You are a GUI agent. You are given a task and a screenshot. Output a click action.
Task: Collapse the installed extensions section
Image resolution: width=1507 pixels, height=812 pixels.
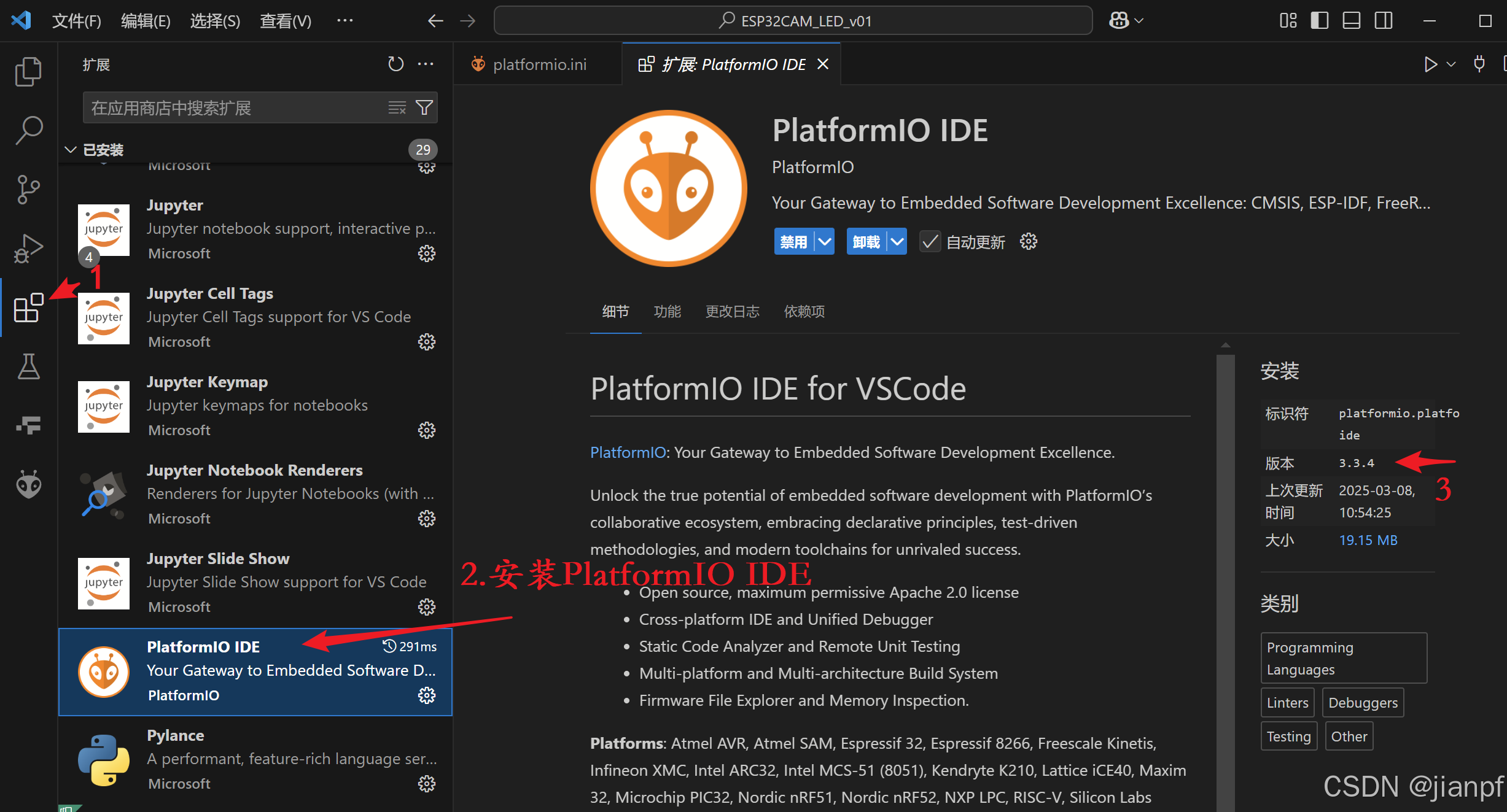pos(71,150)
